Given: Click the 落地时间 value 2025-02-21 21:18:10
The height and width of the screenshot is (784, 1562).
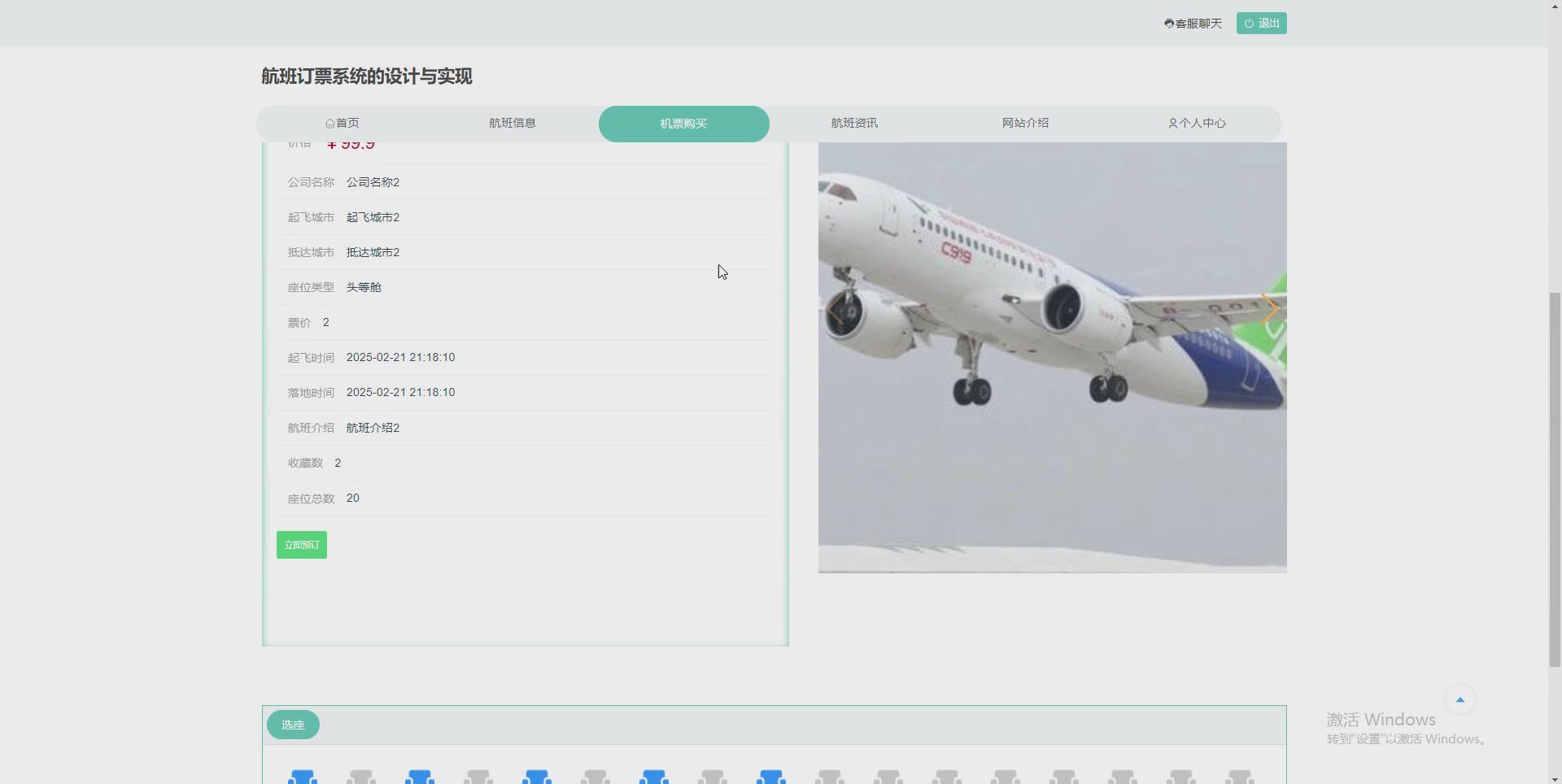Looking at the screenshot, I should (400, 392).
